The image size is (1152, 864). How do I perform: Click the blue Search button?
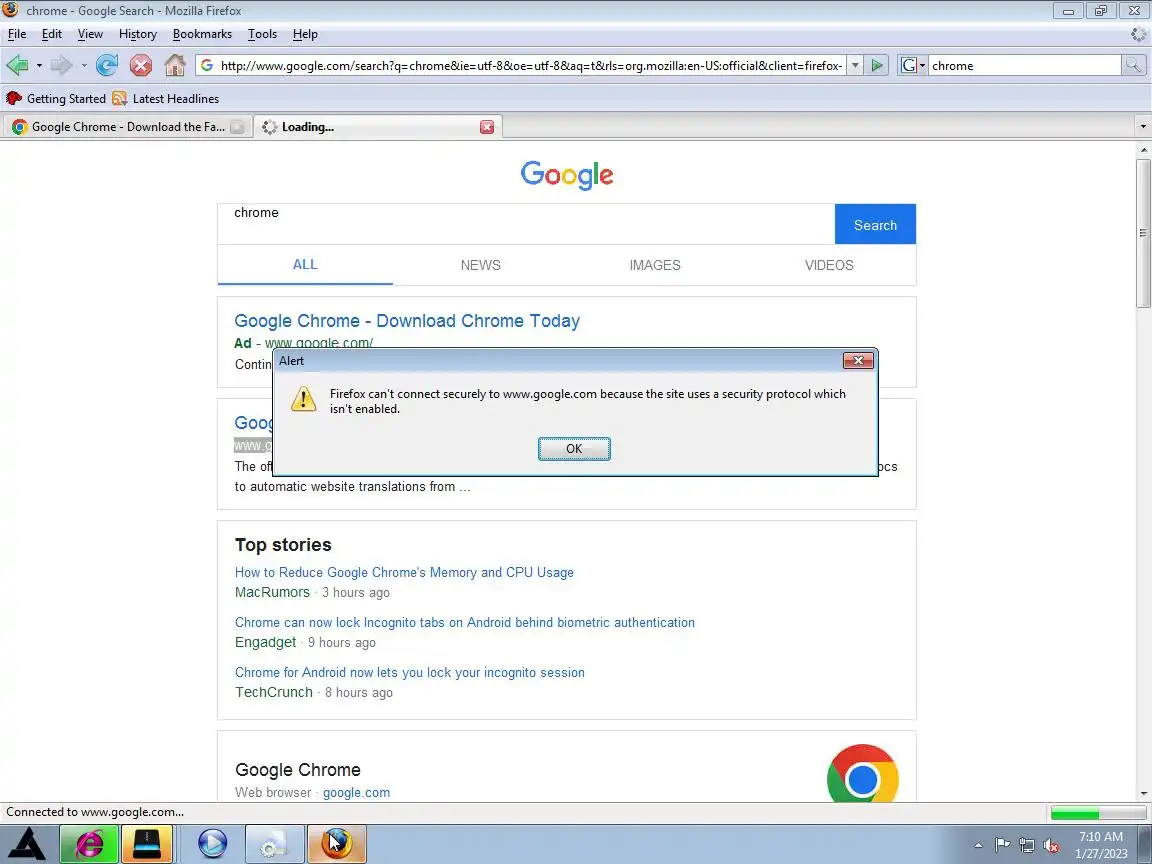(x=875, y=224)
